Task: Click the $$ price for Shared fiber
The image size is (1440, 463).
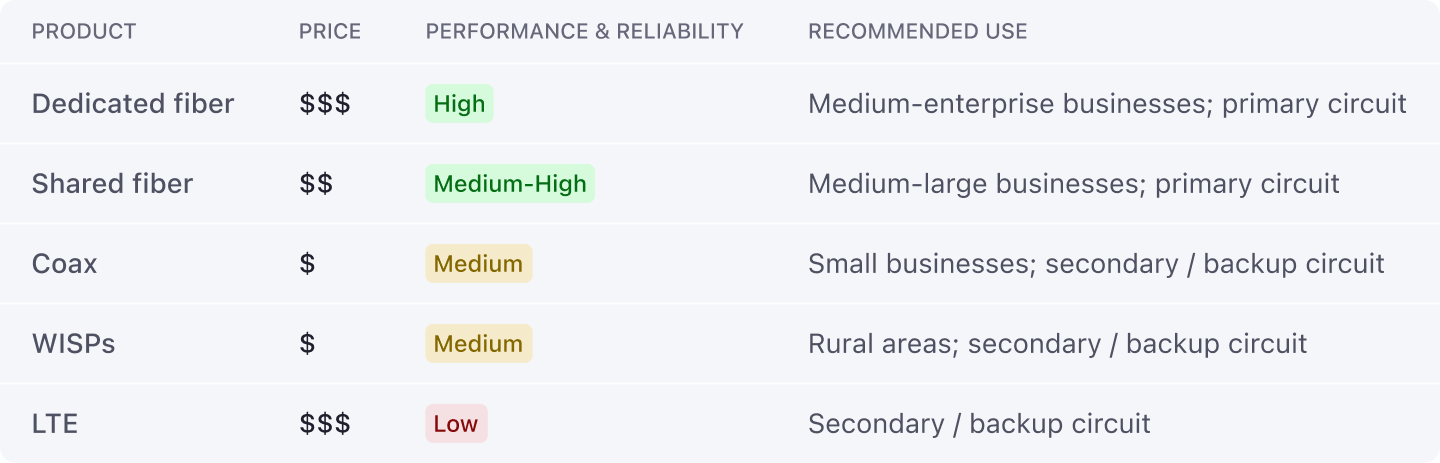Action: [316, 184]
